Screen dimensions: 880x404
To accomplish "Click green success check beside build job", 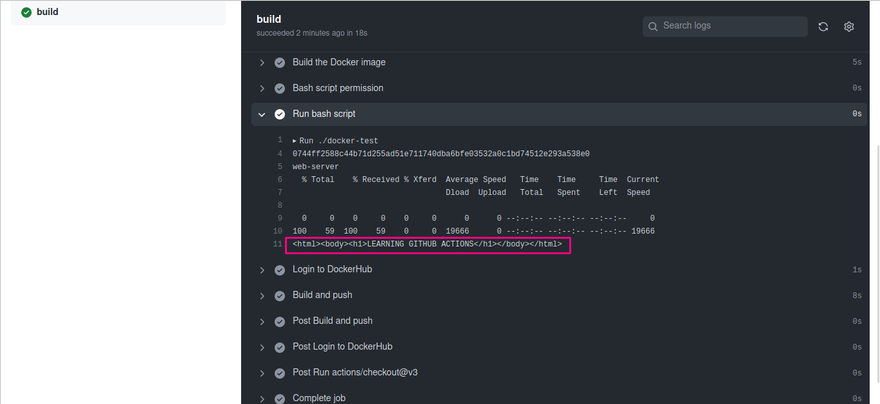I will [x=26, y=12].
